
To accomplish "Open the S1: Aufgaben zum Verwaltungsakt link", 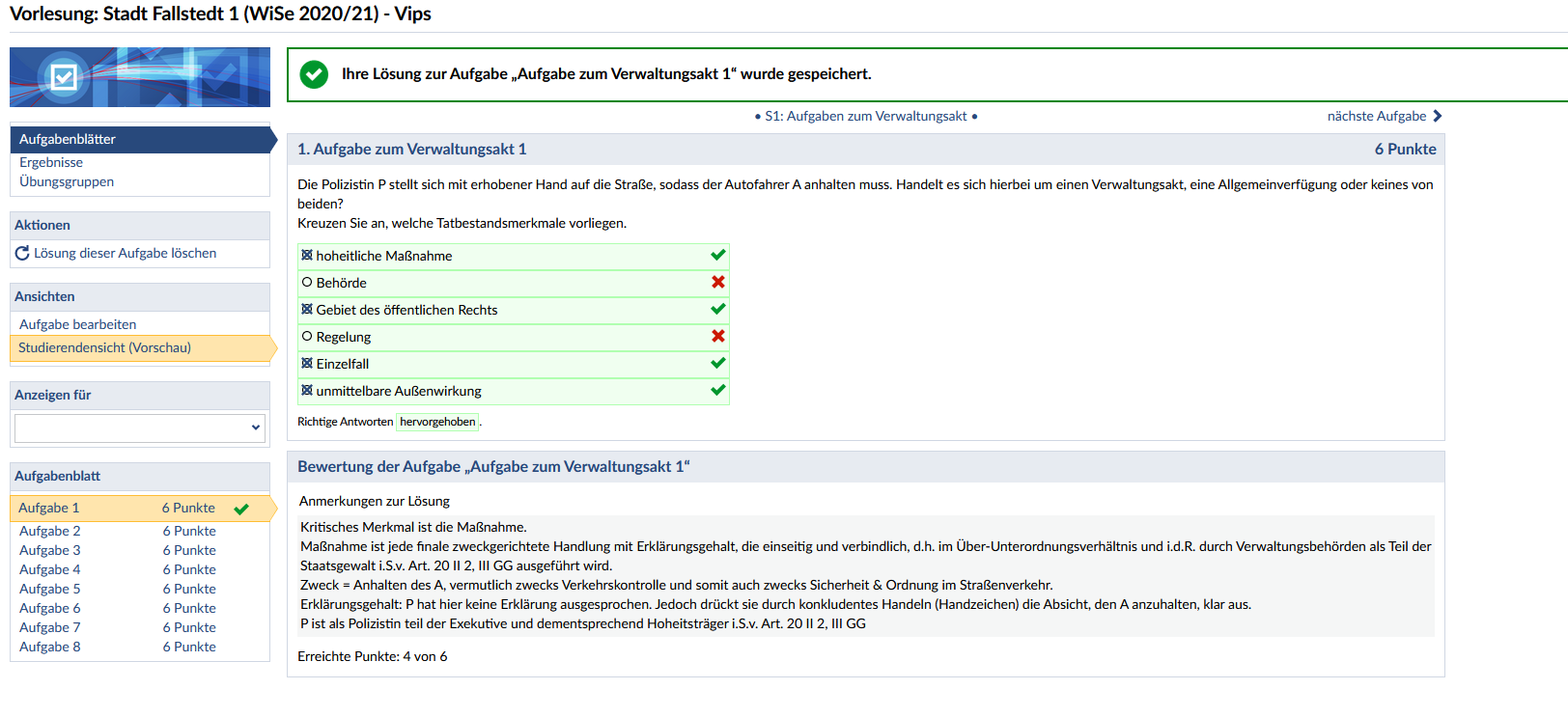I will click(x=866, y=117).
